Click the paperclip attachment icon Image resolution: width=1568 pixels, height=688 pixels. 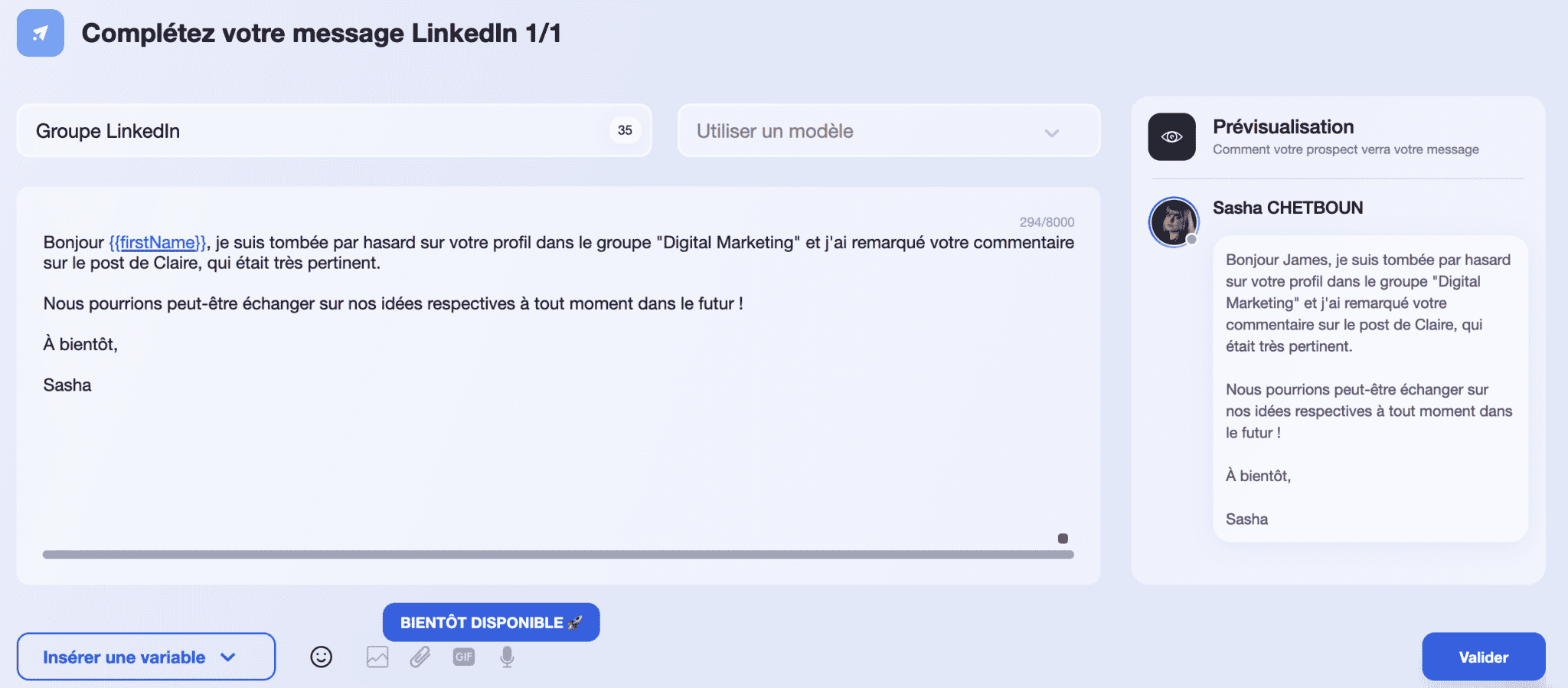(420, 657)
